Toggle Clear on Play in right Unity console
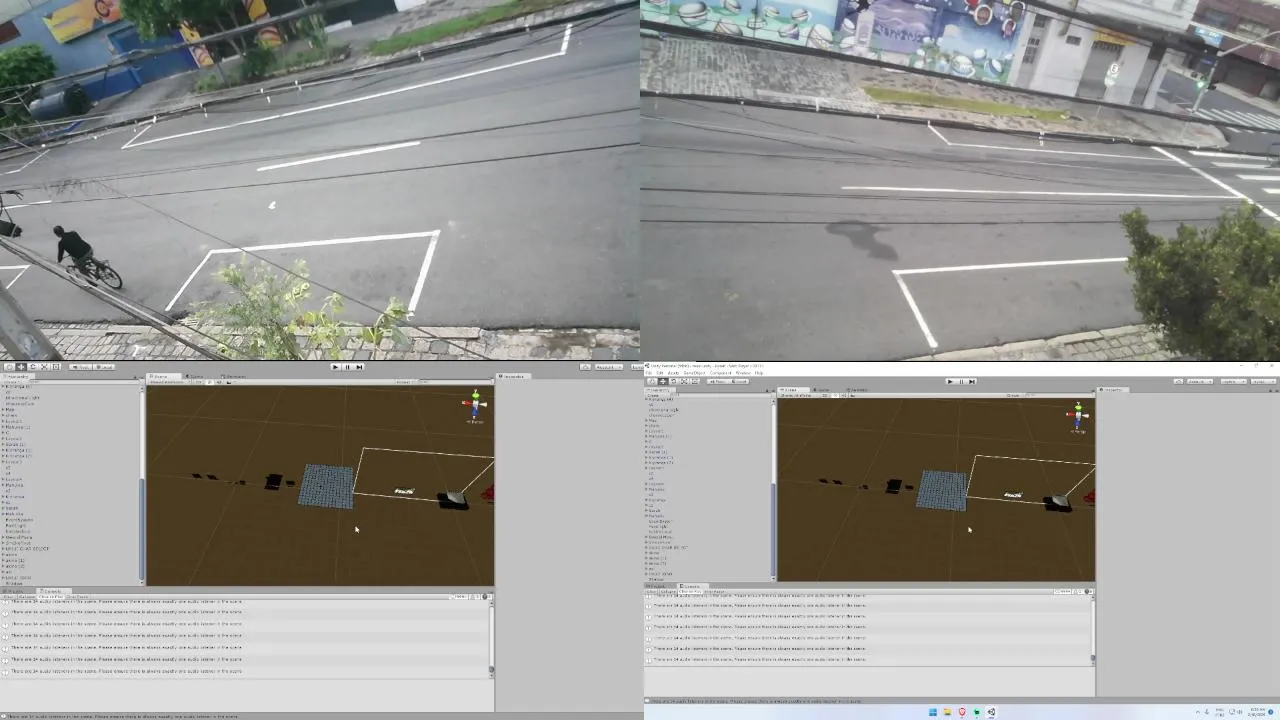The image size is (1280, 720). [690, 592]
